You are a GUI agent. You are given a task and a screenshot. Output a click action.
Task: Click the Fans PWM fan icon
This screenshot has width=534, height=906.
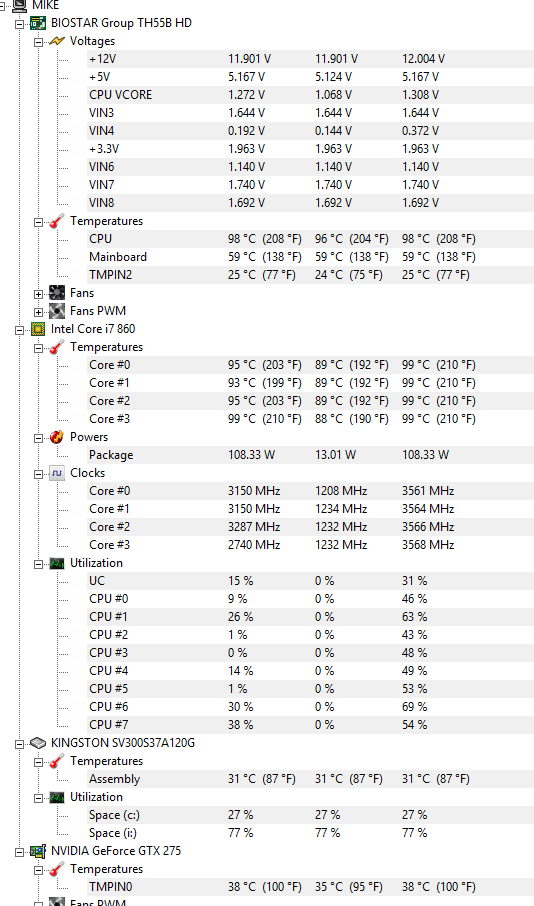click(x=57, y=311)
